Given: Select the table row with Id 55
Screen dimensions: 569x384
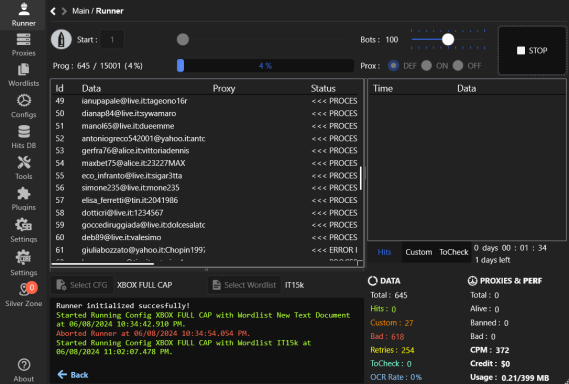Looking at the screenshot, I should click(x=206, y=176).
